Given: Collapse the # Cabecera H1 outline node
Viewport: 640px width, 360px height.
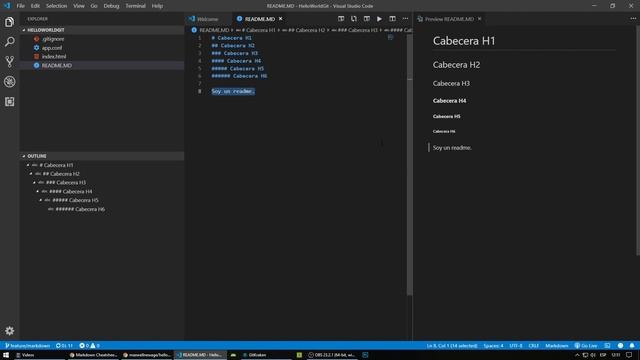Looking at the screenshot, I should pos(28,165).
